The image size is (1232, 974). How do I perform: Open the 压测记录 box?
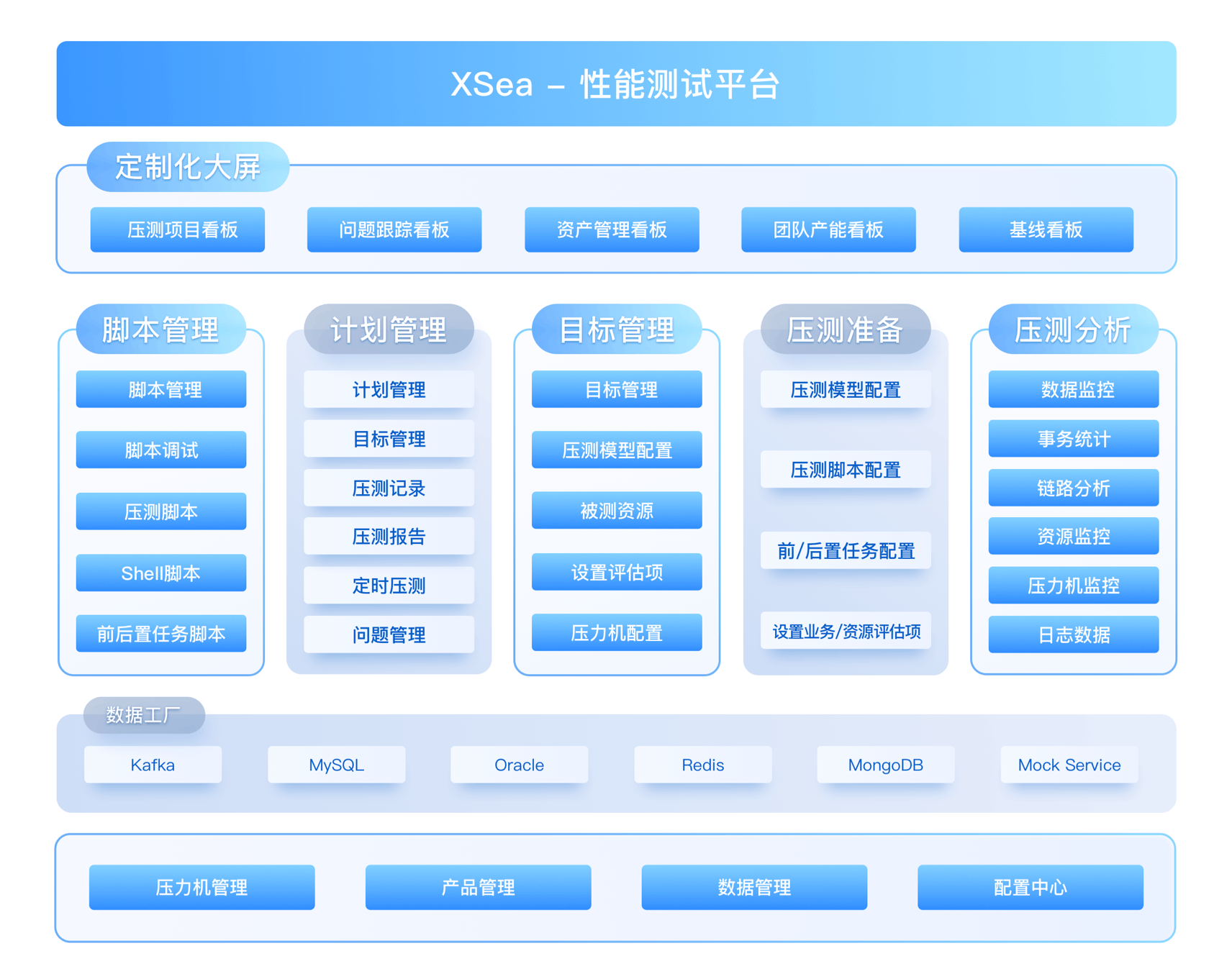point(389,488)
